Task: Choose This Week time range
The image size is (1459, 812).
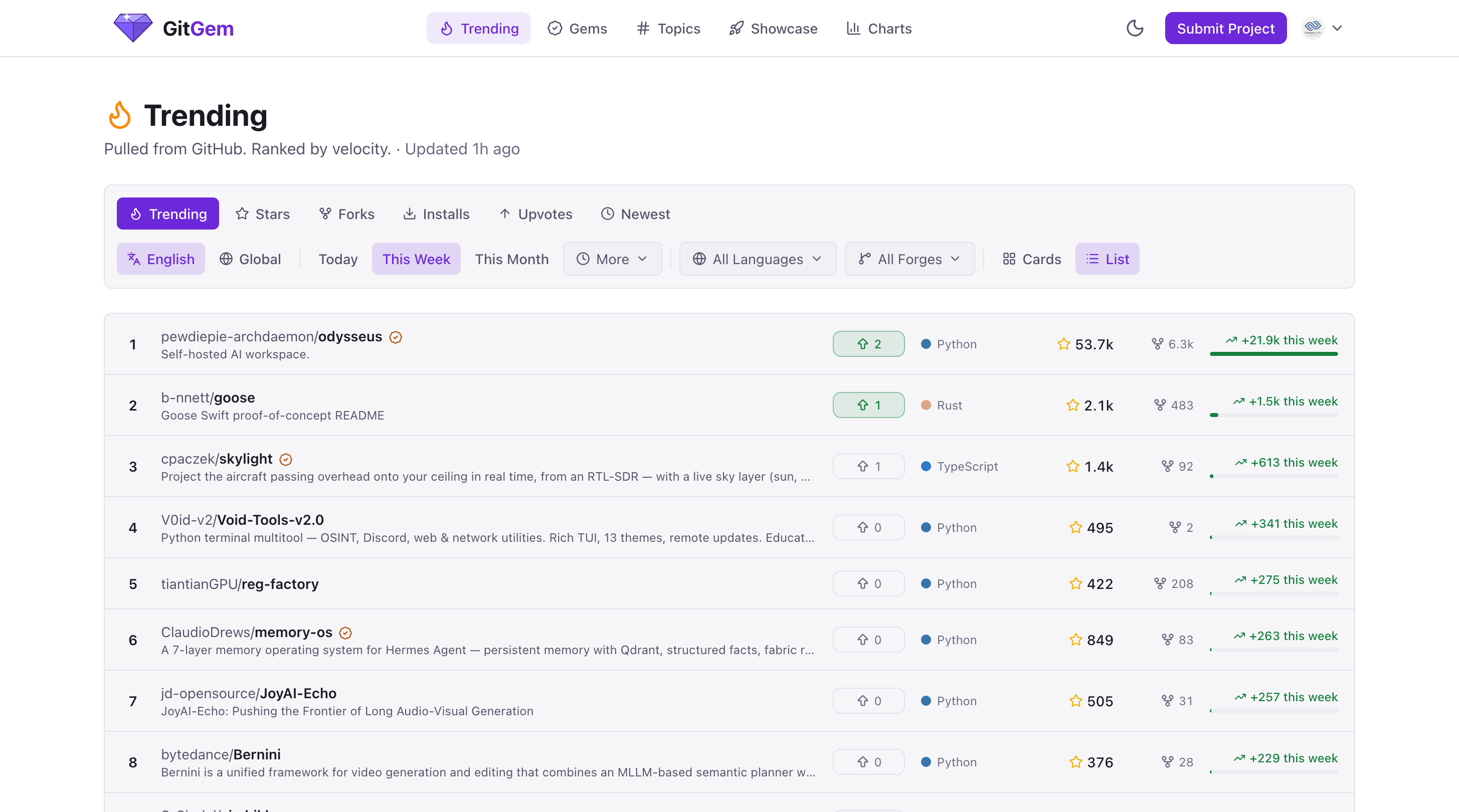Action: (x=416, y=259)
